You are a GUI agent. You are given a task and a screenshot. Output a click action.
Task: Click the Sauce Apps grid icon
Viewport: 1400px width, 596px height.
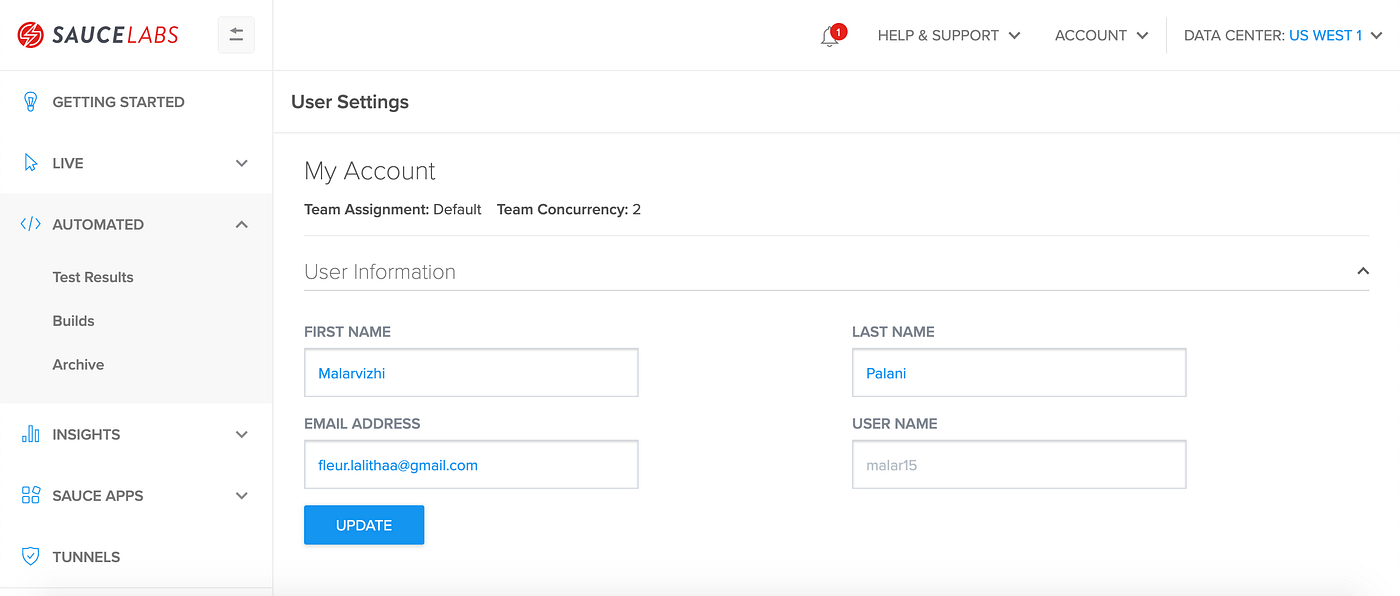30,495
